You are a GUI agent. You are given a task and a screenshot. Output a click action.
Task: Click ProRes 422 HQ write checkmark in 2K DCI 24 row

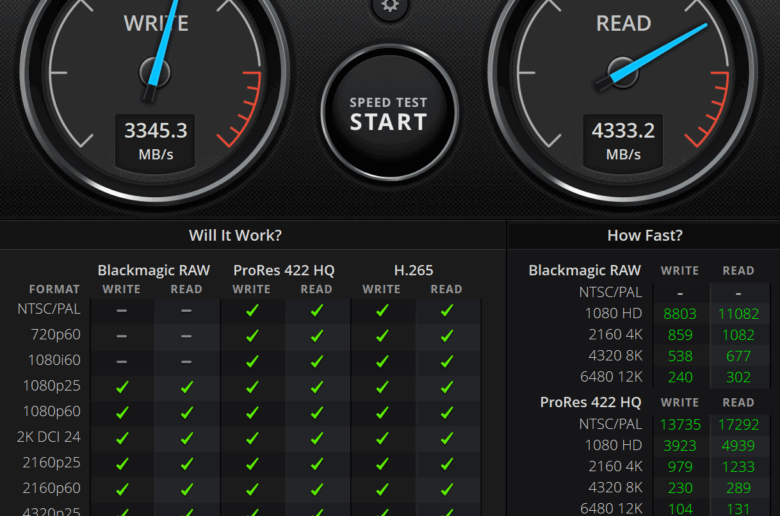[x=252, y=438]
